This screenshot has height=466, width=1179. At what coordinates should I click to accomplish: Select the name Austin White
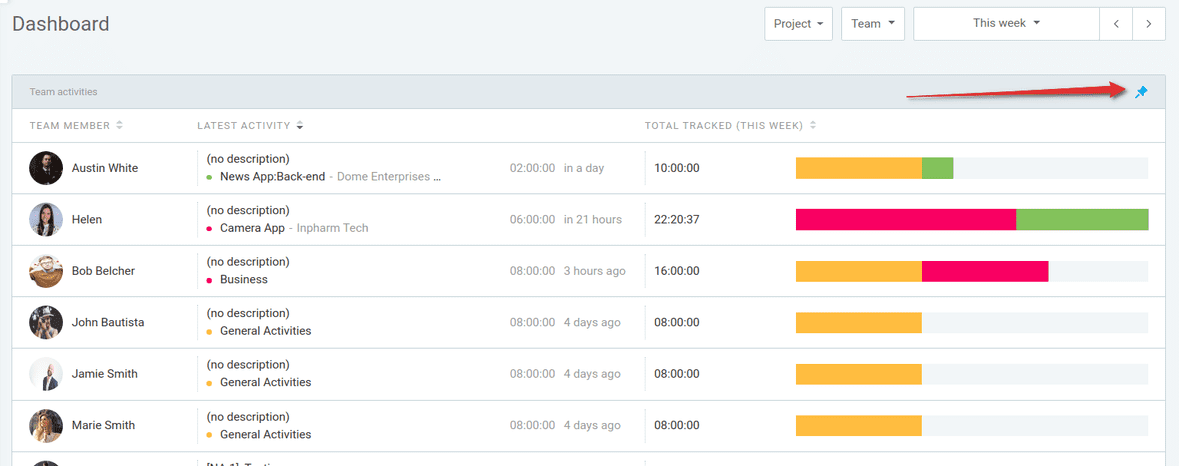tap(105, 168)
